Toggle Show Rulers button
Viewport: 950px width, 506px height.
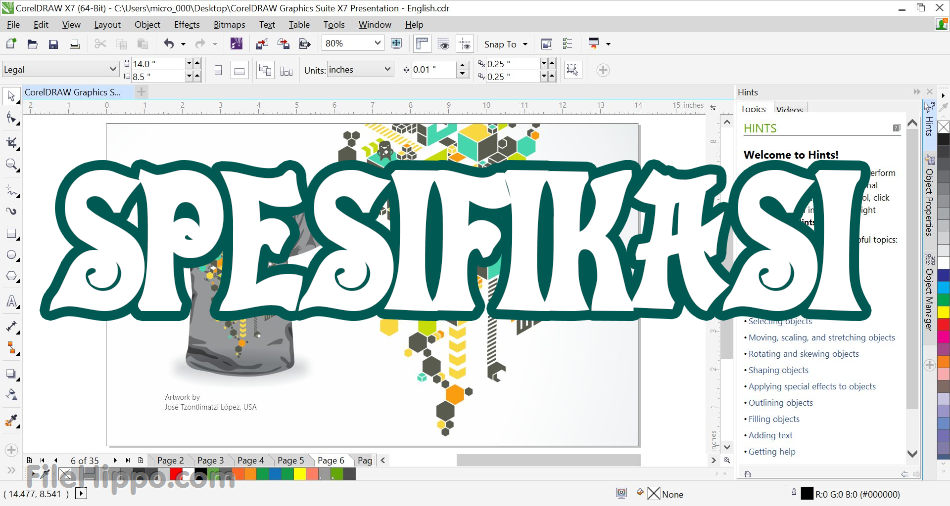click(422, 44)
